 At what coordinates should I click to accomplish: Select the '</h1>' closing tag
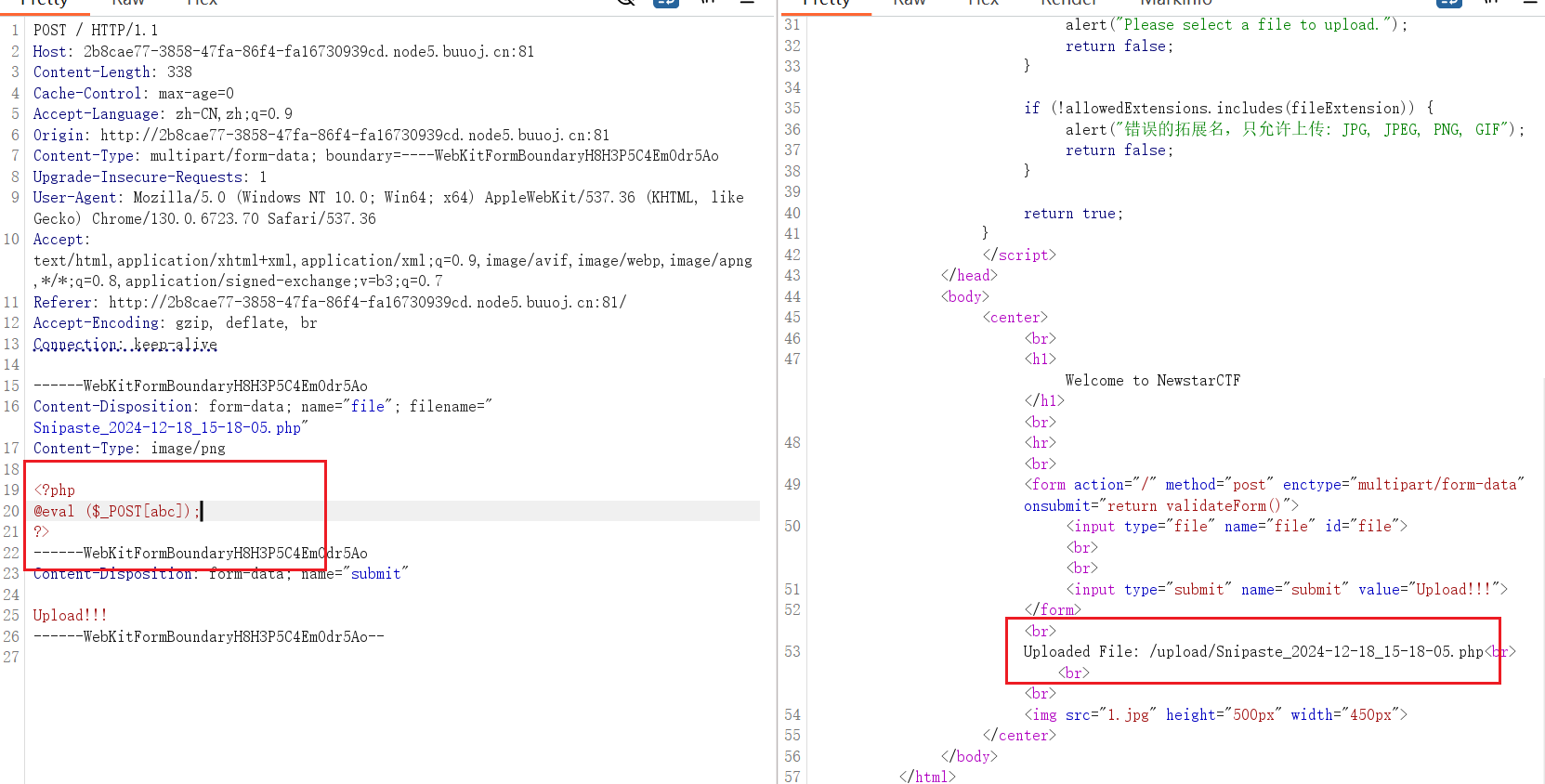1044,401
